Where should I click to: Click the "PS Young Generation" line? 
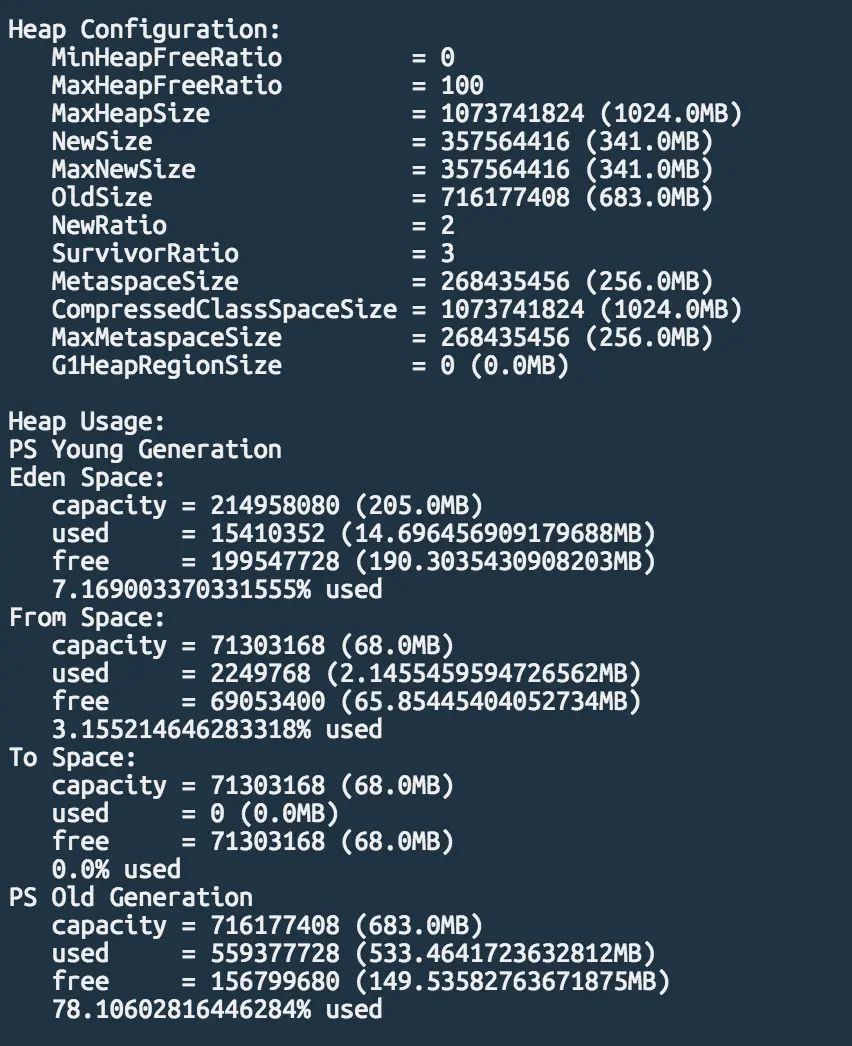click(x=145, y=449)
